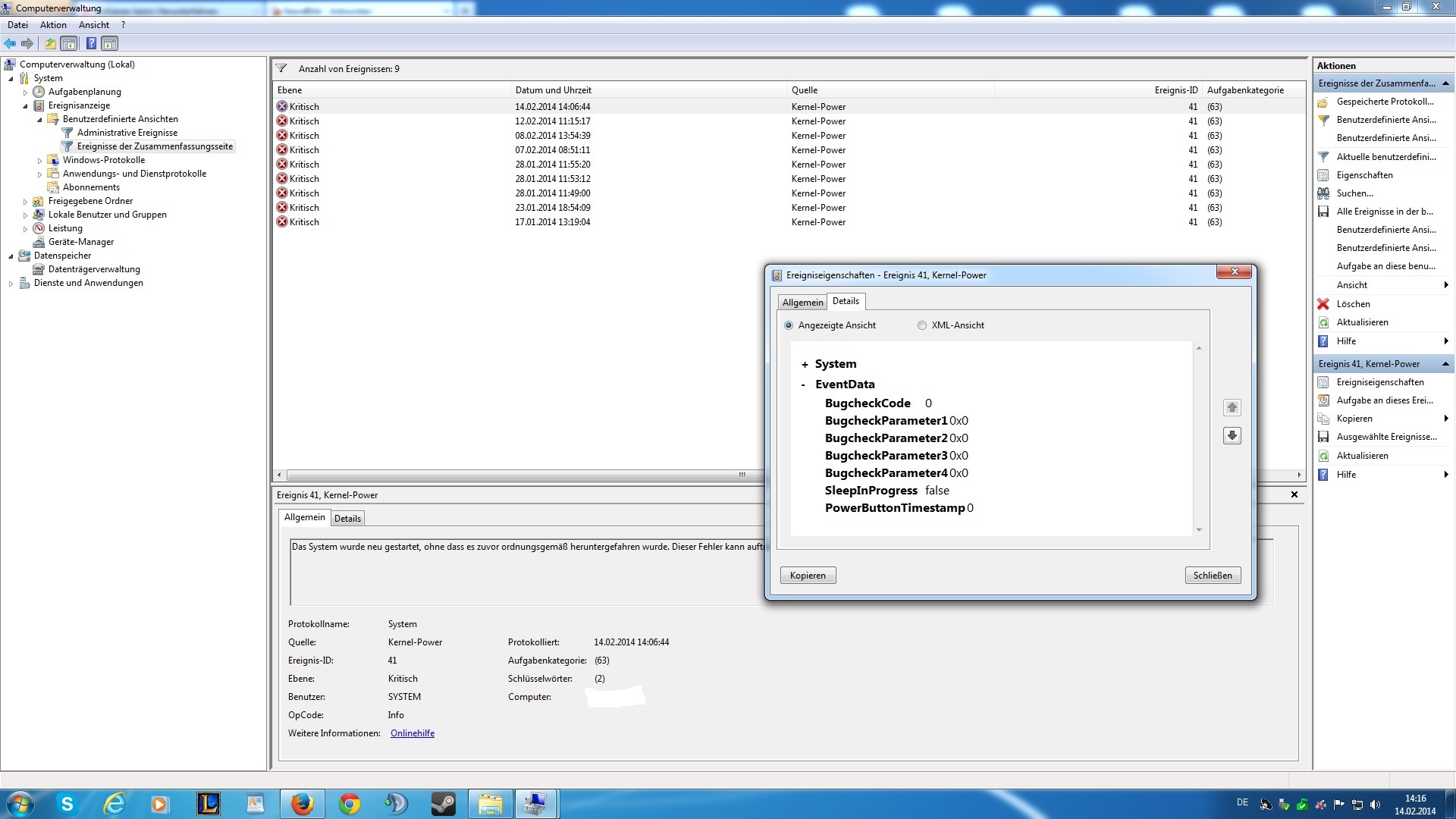Click the down arrow in event dialog
Image resolution: width=1456 pixels, height=819 pixels.
(x=1232, y=435)
